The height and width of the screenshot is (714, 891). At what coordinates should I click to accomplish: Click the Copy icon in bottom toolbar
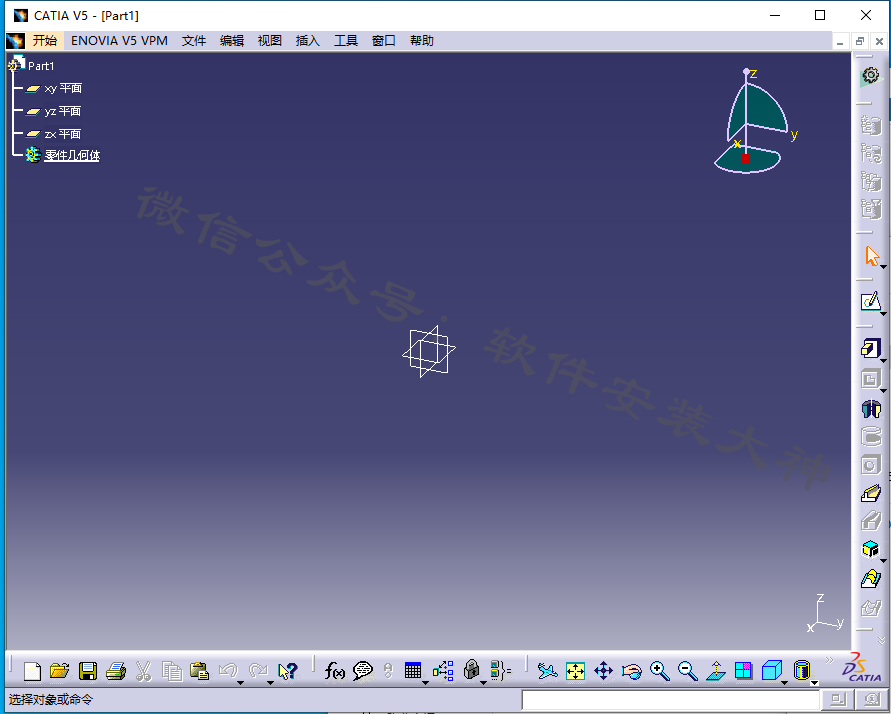[x=172, y=671]
